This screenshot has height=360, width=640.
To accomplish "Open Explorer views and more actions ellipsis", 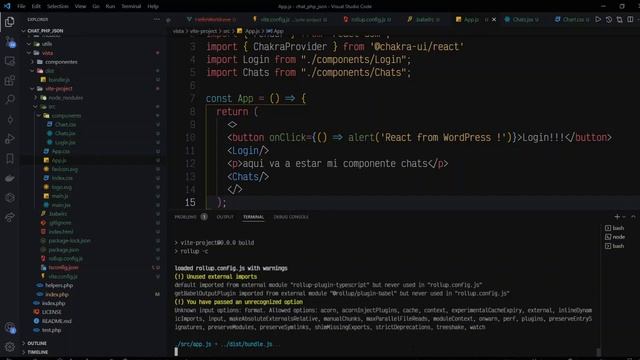I will coord(157,19).
